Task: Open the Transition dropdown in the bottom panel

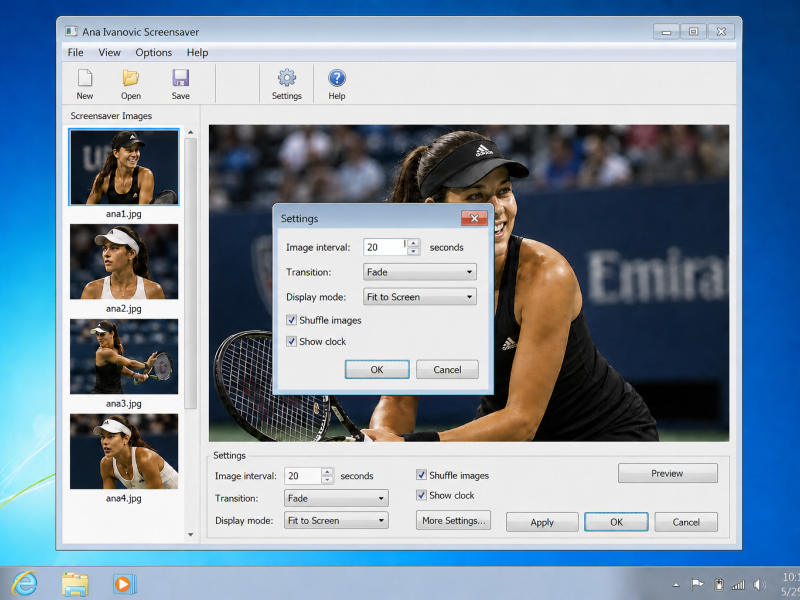Action: pyautogui.click(x=336, y=498)
